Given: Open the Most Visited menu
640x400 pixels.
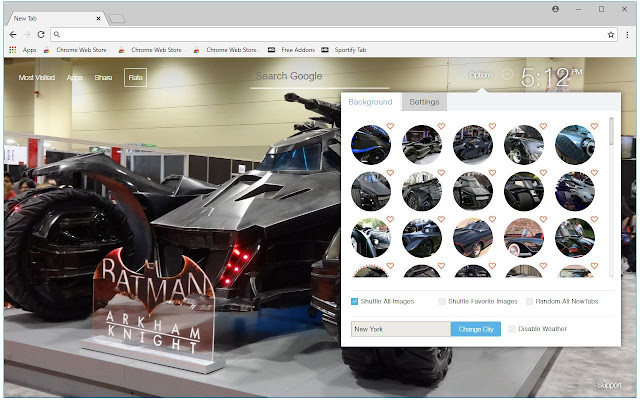Looking at the screenshot, I should tap(37, 78).
